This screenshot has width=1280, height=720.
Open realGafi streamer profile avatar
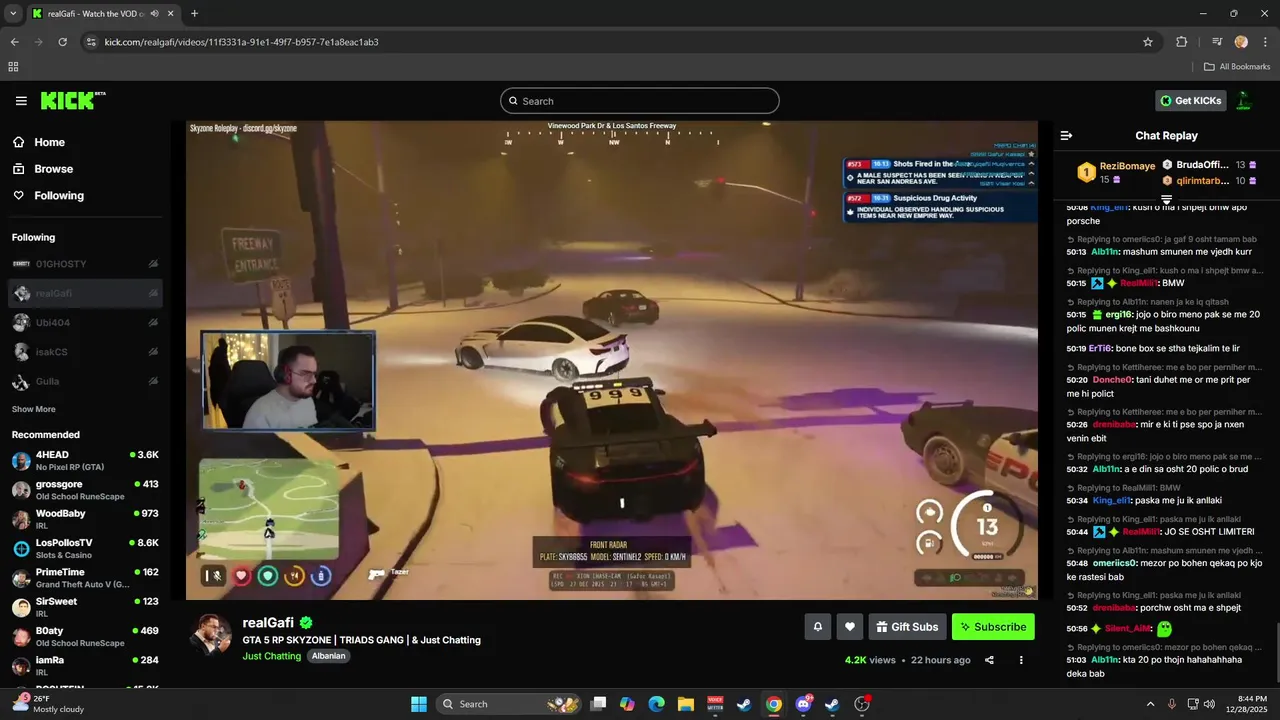pos(211,635)
